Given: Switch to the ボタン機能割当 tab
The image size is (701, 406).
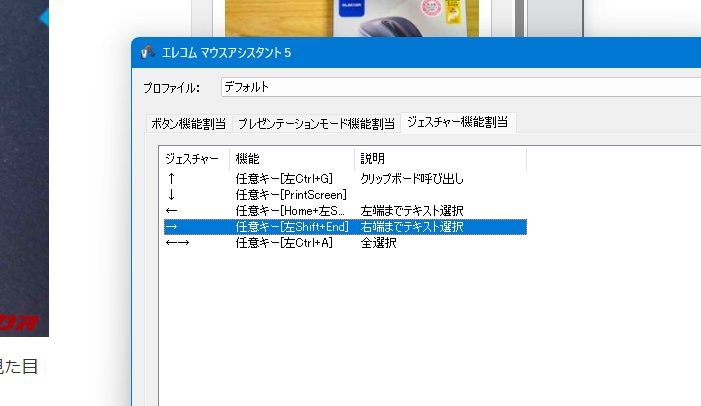Looking at the screenshot, I should [188, 123].
